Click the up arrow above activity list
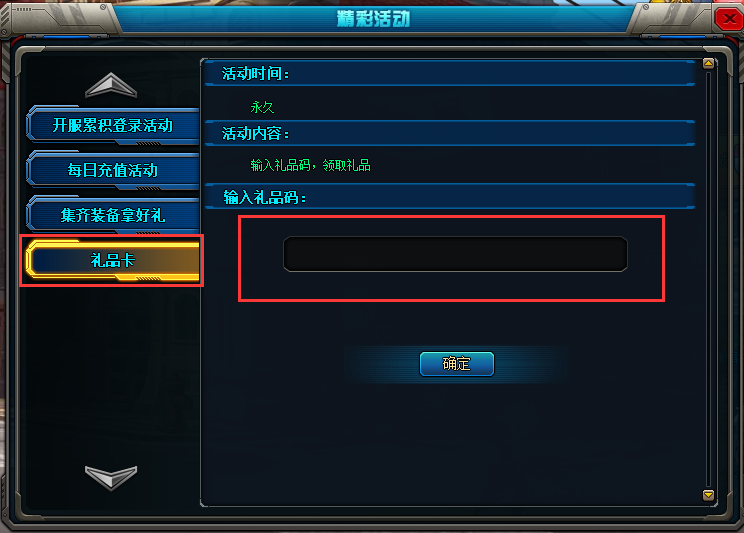The width and height of the screenshot is (744, 533). pyautogui.click(x=111, y=85)
